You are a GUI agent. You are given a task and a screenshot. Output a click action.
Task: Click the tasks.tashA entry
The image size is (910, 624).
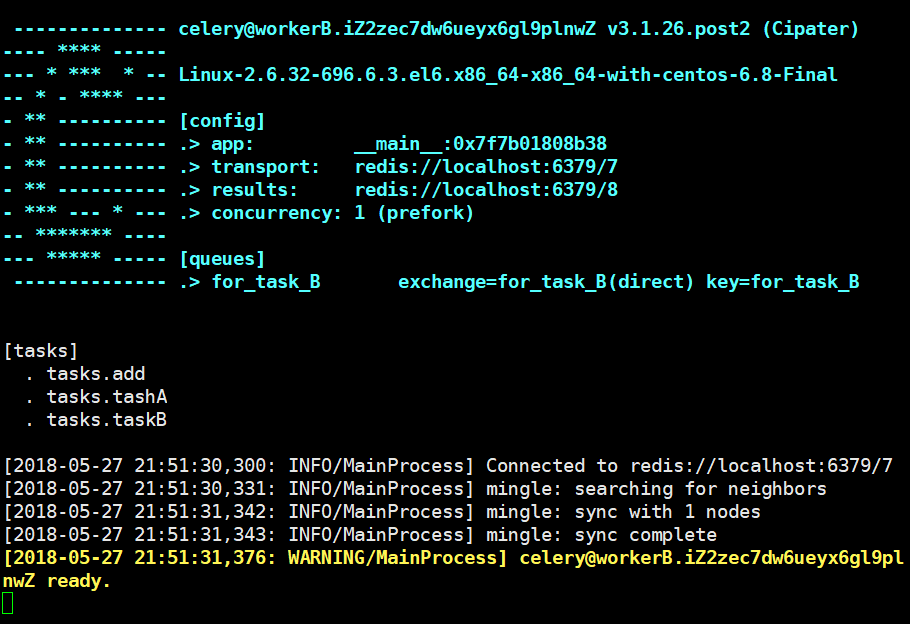click(x=107, y=397)
